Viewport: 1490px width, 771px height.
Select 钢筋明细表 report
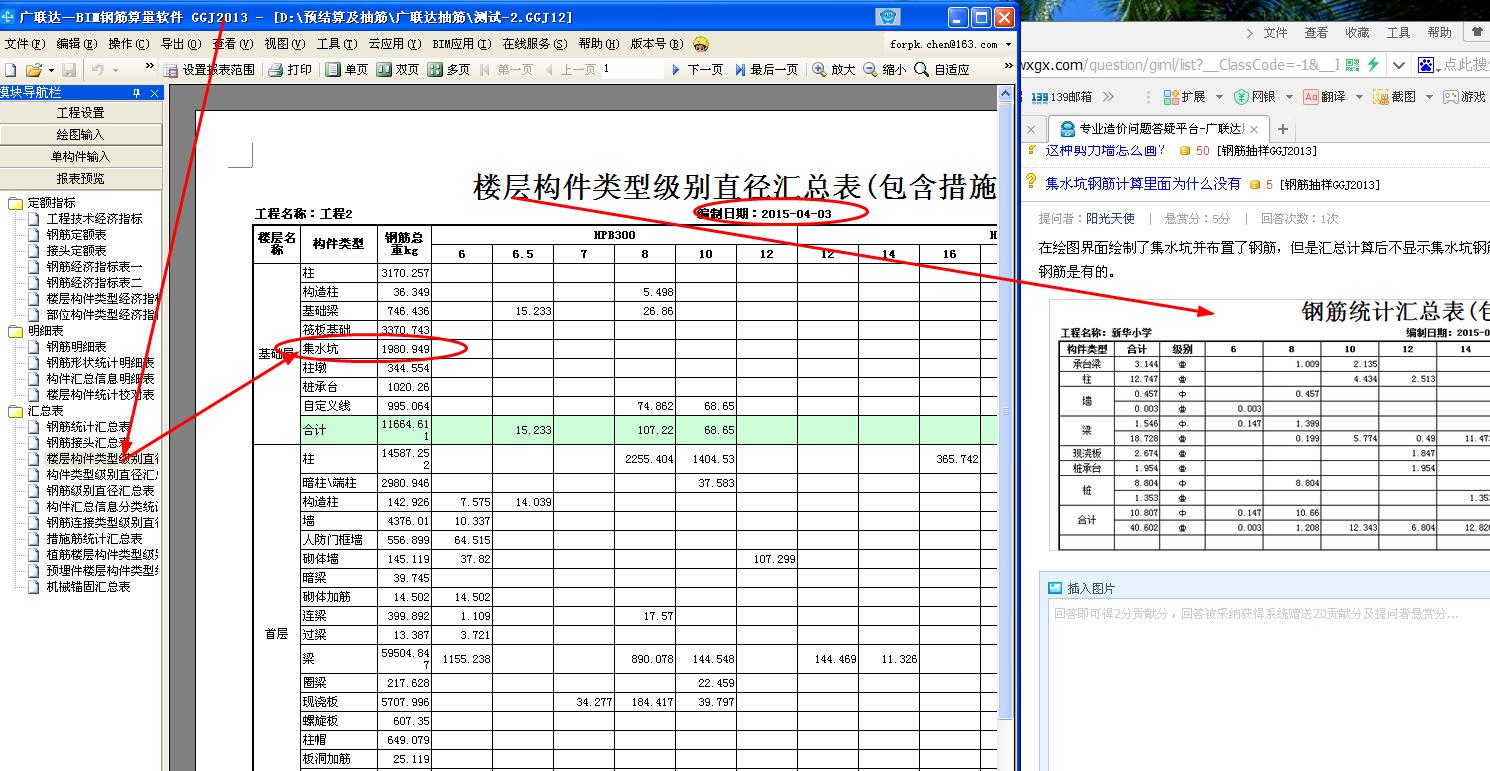(76, 347)
